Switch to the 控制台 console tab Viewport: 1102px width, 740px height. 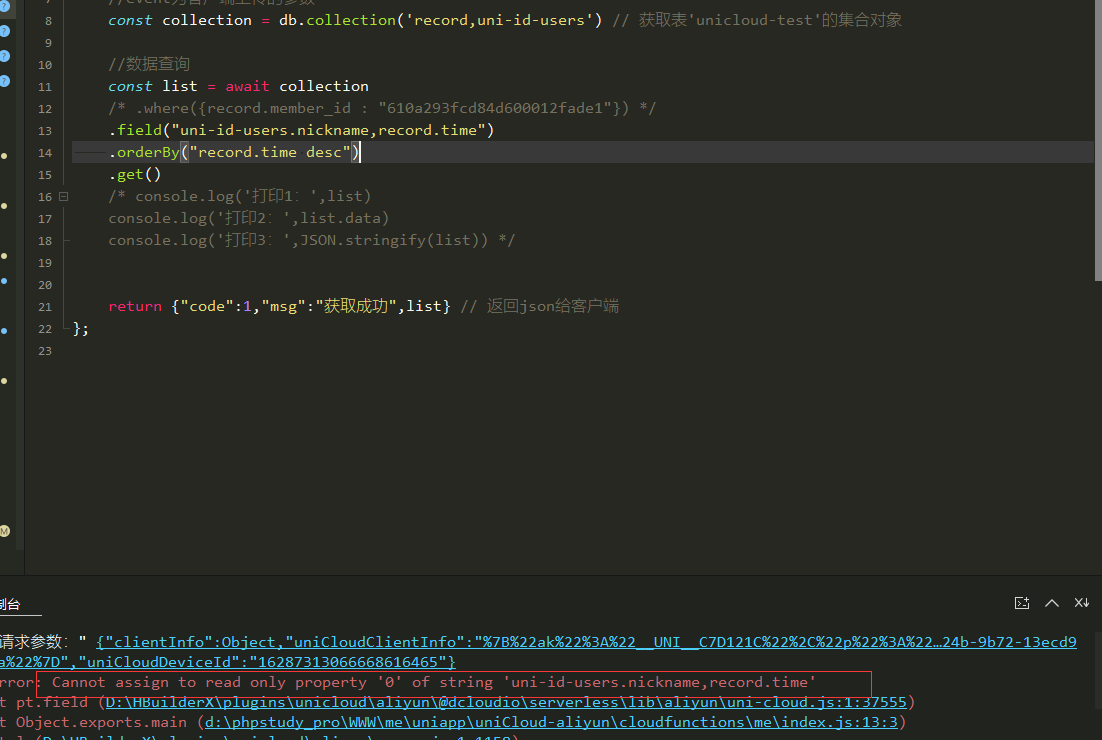click(10, 604)
